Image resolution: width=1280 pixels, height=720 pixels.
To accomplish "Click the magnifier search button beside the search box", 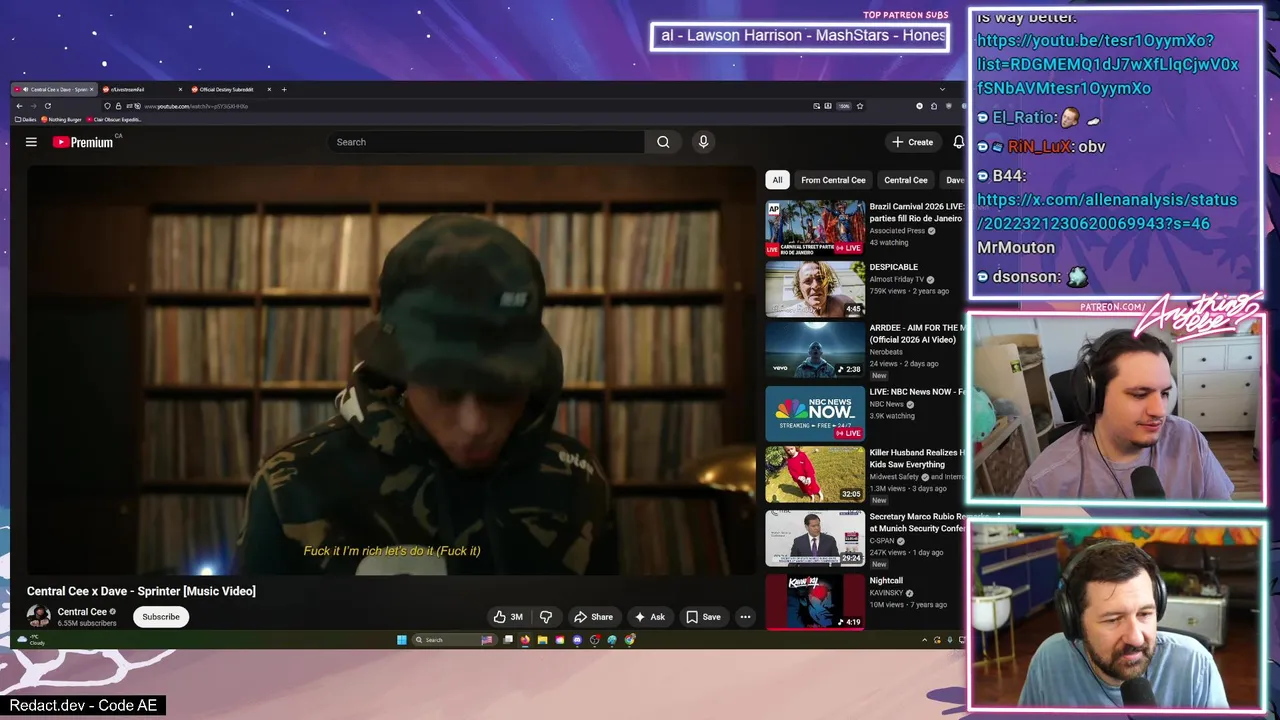I will pyautogui.click(x=663, y=142).
